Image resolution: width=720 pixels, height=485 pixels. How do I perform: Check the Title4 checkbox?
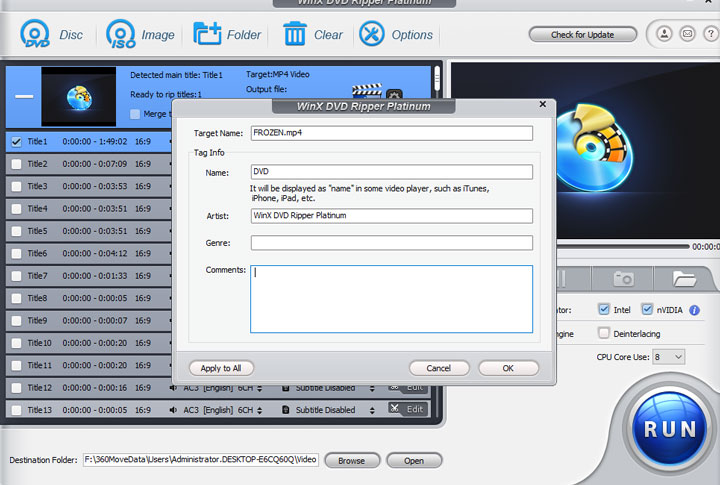tap(16, 209)
